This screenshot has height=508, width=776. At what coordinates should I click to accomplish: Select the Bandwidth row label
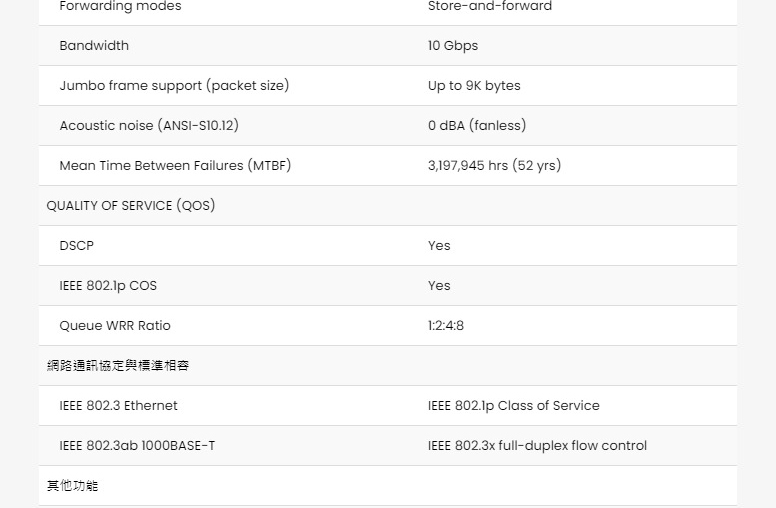click(94, 46)
